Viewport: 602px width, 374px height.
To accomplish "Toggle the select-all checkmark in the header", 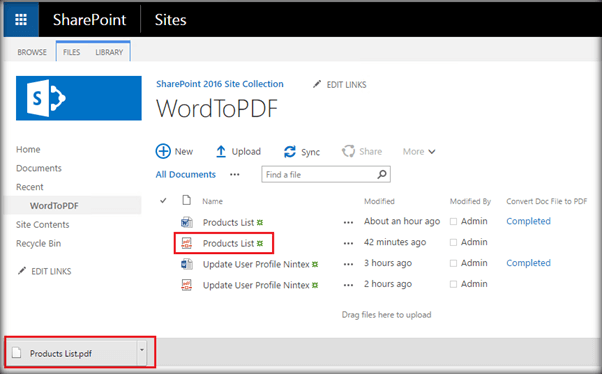I will [x=163, y=200].
